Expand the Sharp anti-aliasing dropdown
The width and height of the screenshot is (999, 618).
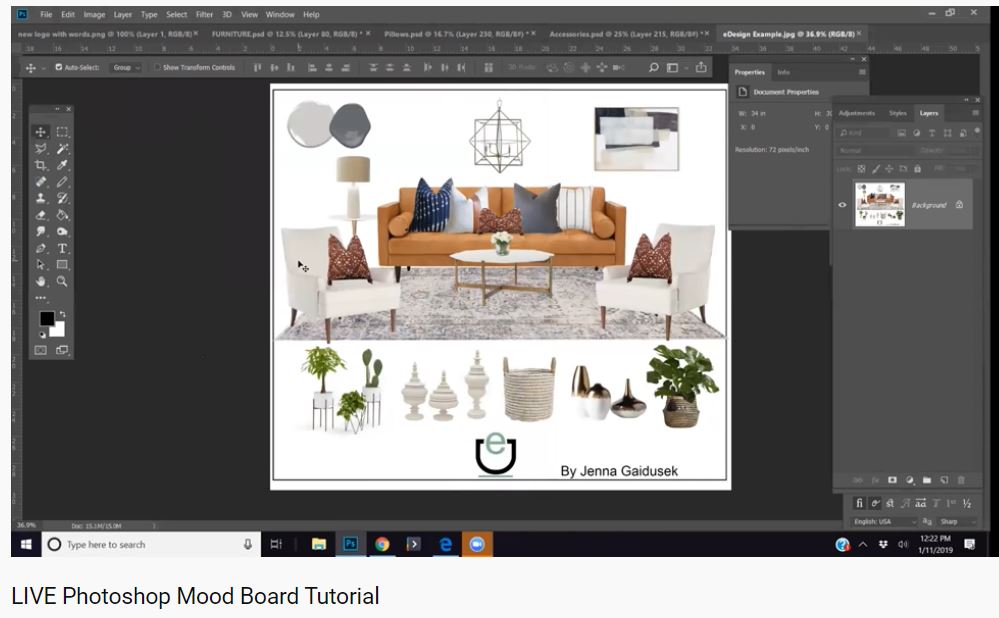tap(955, 522)
